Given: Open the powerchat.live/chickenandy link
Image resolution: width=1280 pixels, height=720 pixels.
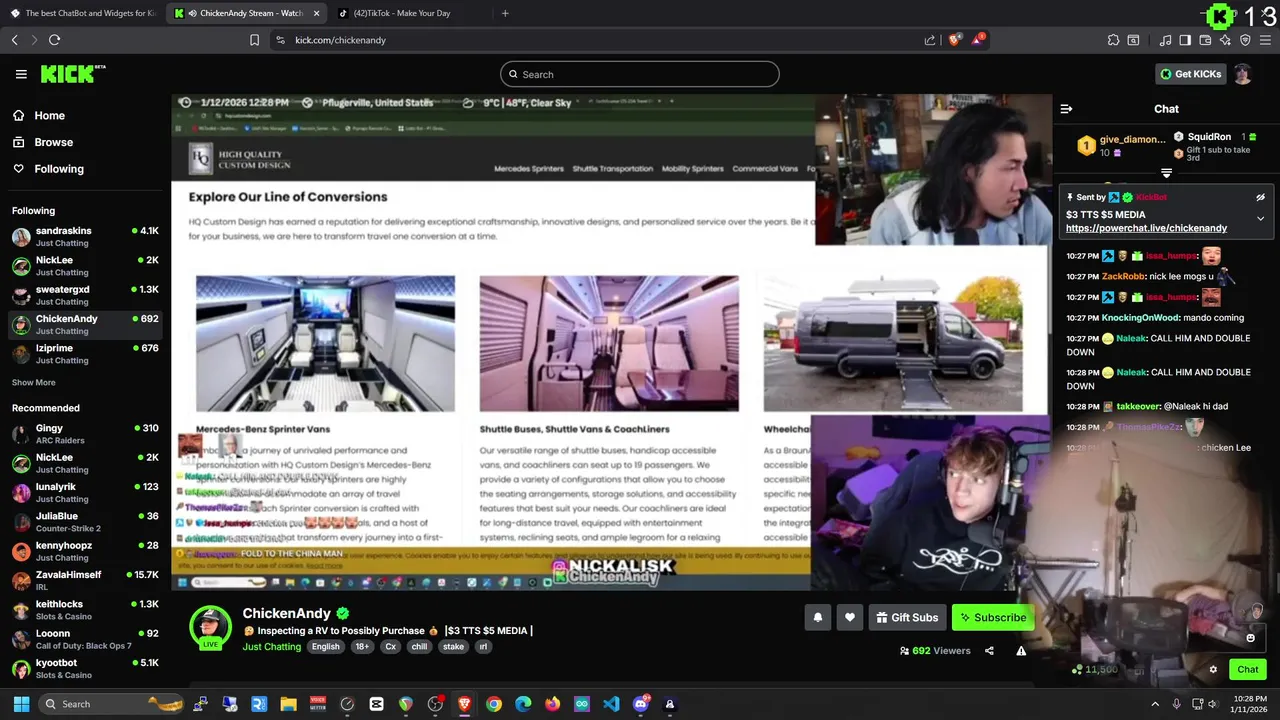Looking at the screenshot, I should coord(1146,228).
